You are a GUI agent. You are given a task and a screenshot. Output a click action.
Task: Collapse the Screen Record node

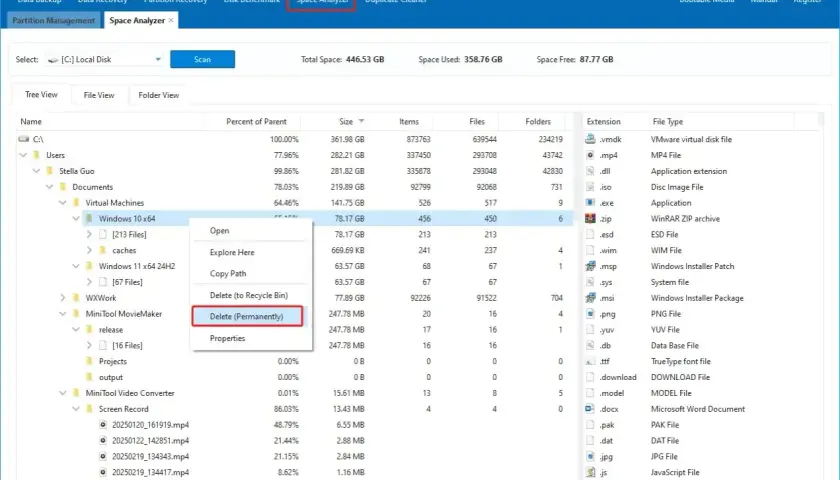click(x=76, y=409)
